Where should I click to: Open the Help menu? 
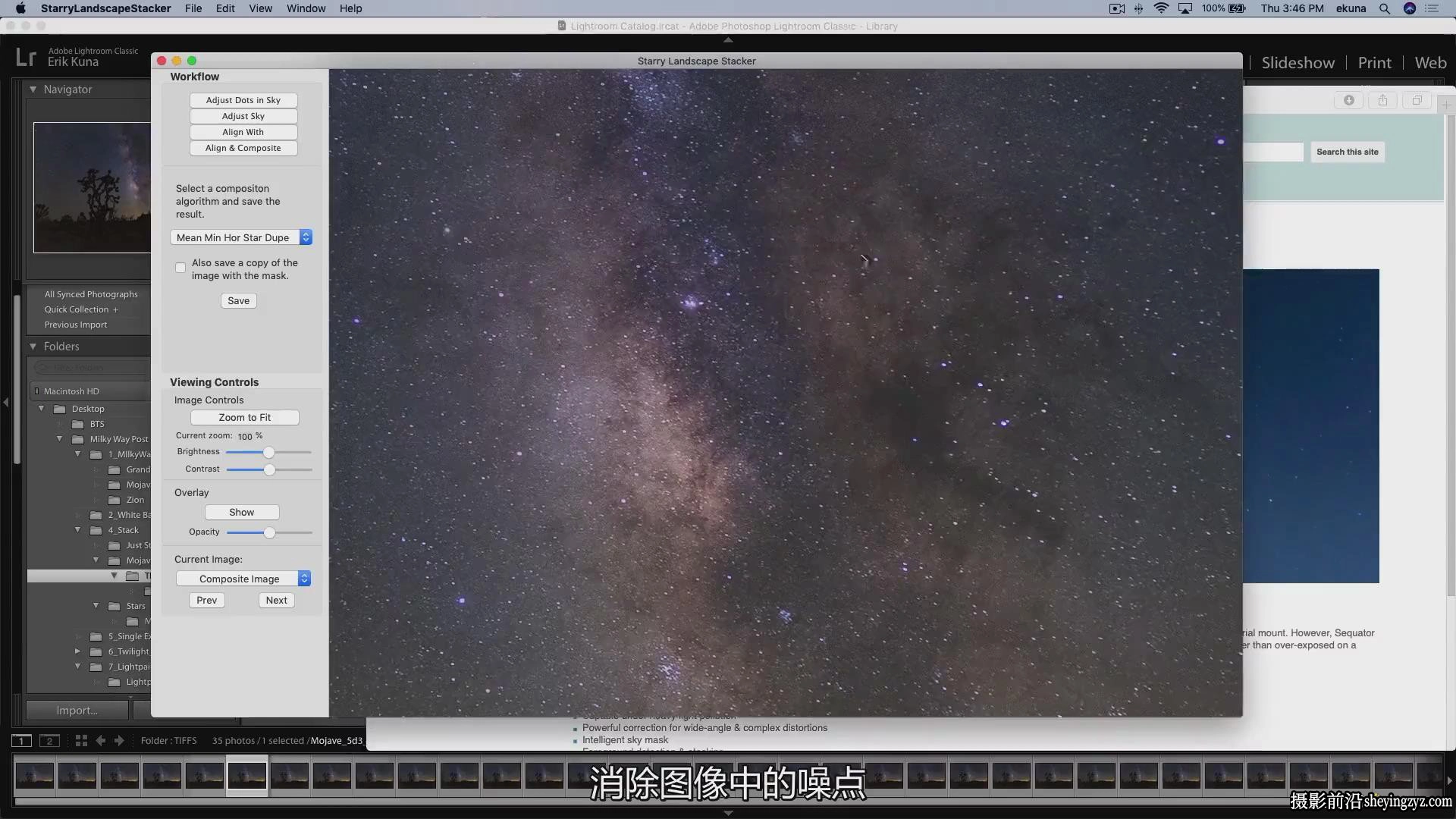tap(350, 8)
